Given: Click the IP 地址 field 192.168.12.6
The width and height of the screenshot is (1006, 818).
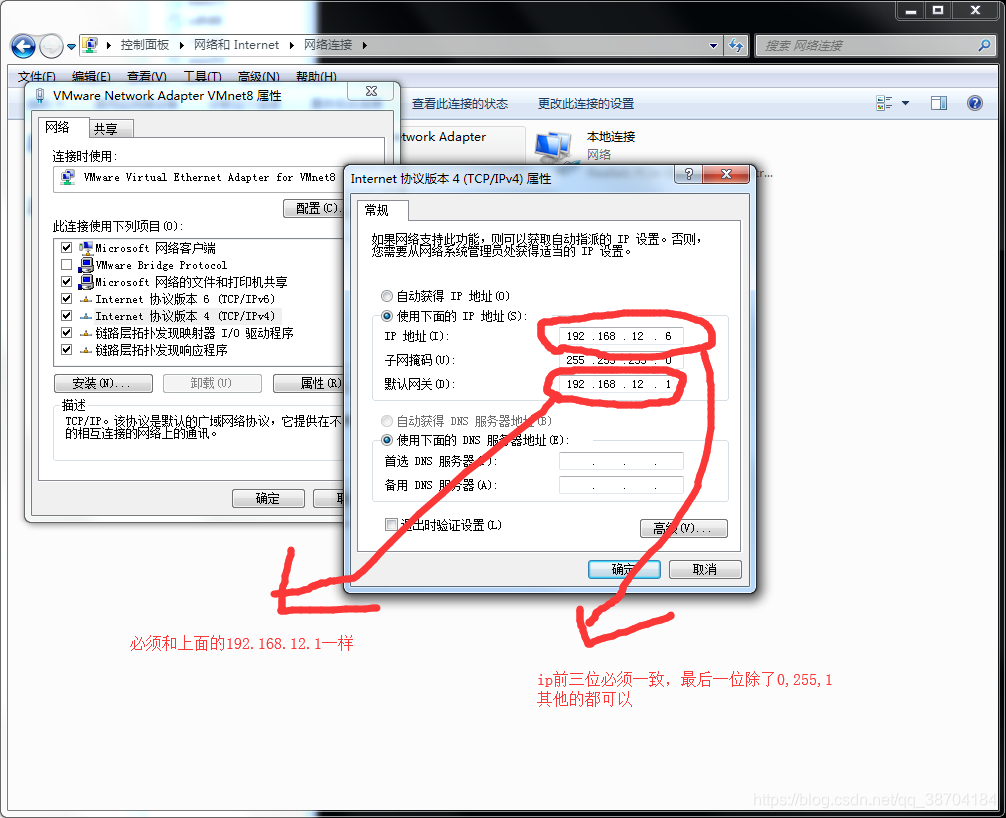Looking at the screenshot, I should point(621,336).
